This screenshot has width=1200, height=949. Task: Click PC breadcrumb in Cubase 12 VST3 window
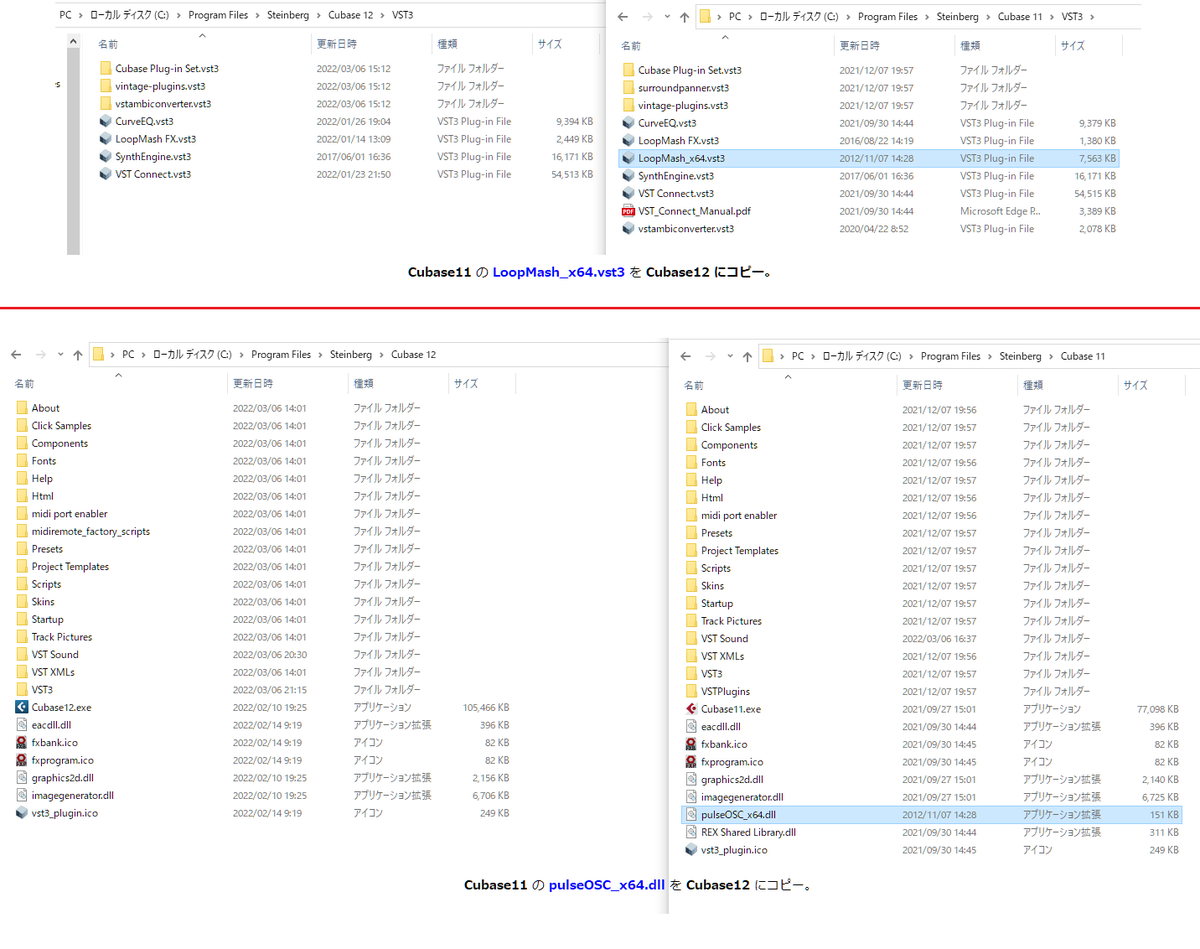[66, 15]
